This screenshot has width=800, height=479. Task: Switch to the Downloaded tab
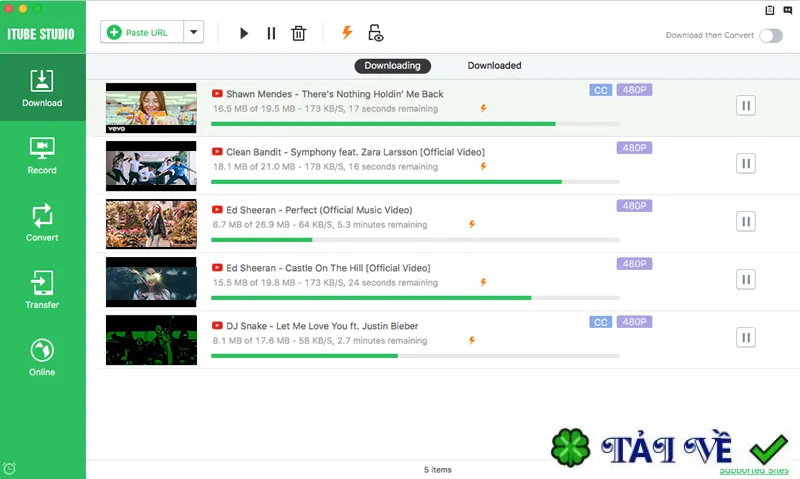tap(494, 65)
